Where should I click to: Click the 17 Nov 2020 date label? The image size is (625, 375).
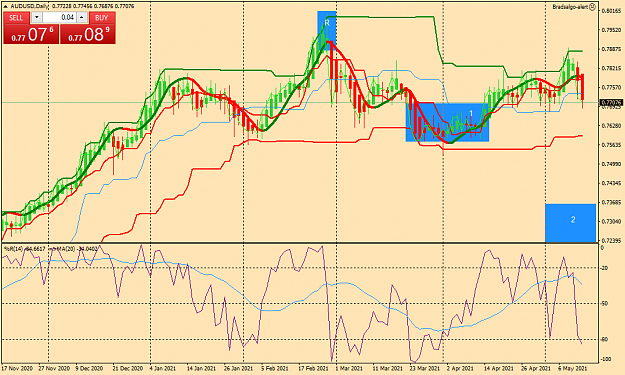(17, 368)
